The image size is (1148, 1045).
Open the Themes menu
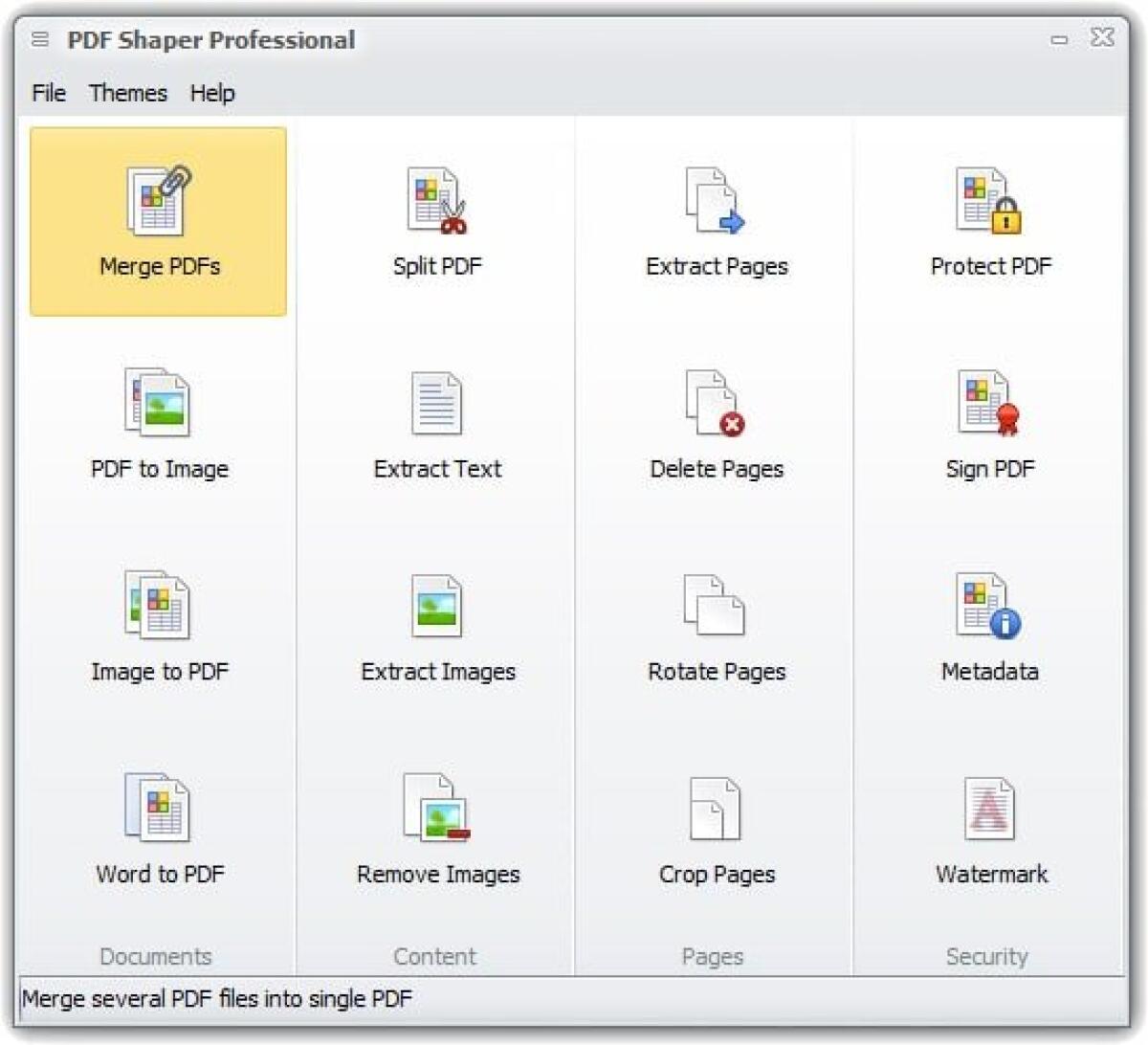point(128,93)
